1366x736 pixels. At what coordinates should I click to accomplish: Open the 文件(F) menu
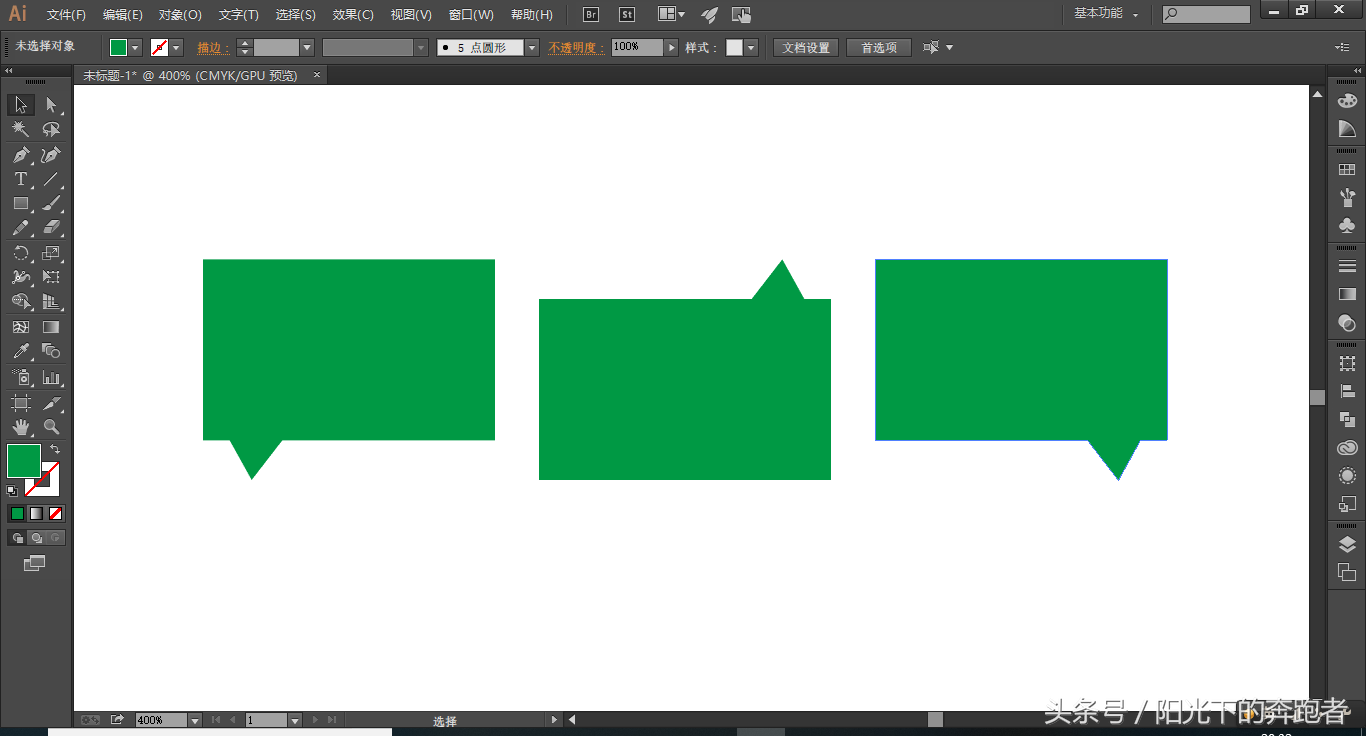coord(66,15)
